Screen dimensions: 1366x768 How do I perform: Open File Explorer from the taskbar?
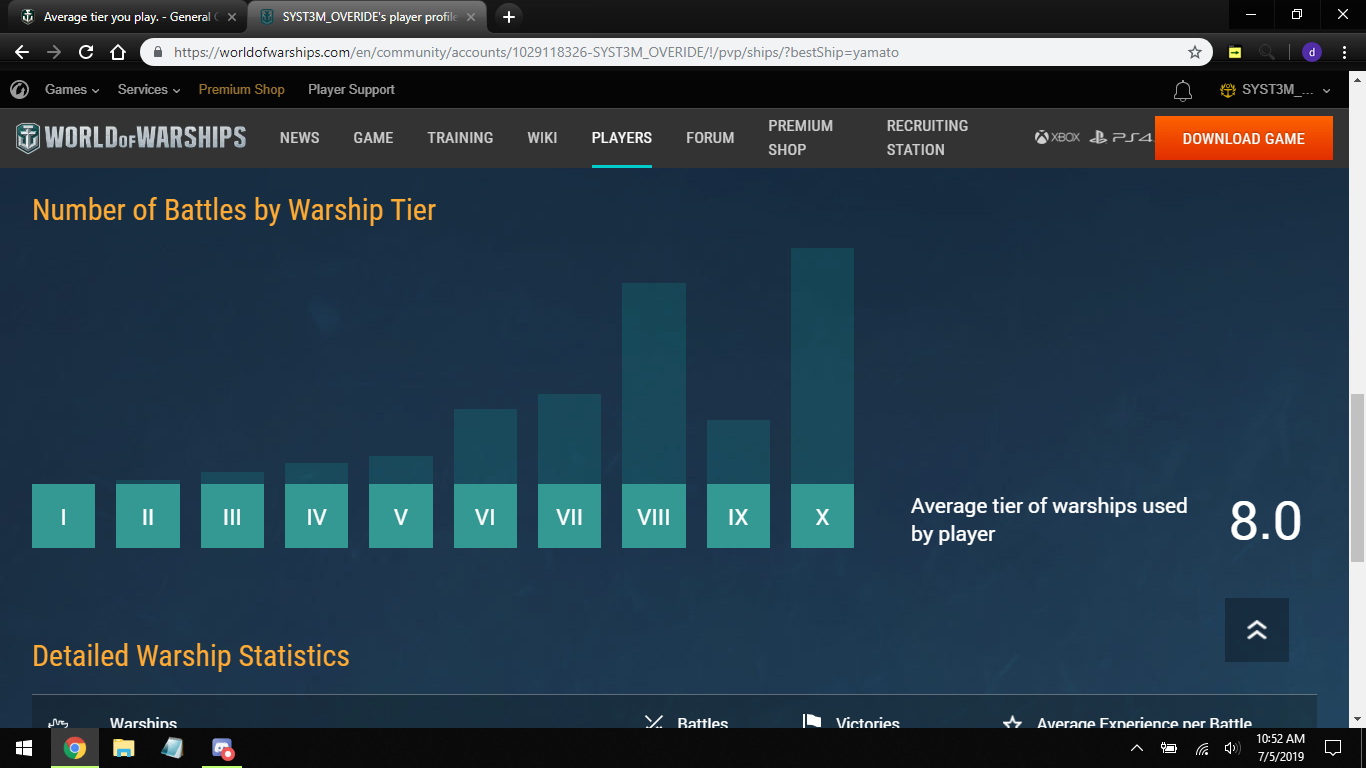(123, 748)
